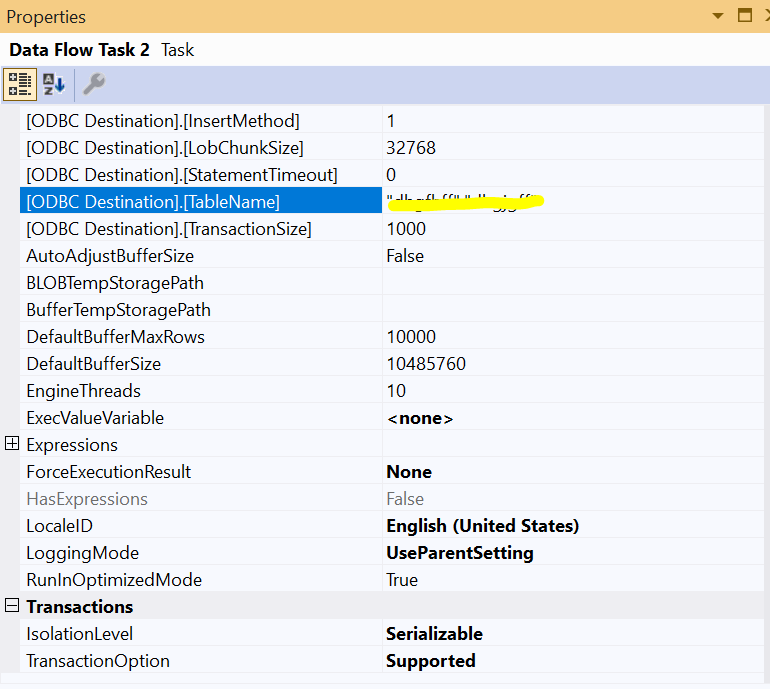Click the empty BufferTempStoragePath value field

coord(573,310)
